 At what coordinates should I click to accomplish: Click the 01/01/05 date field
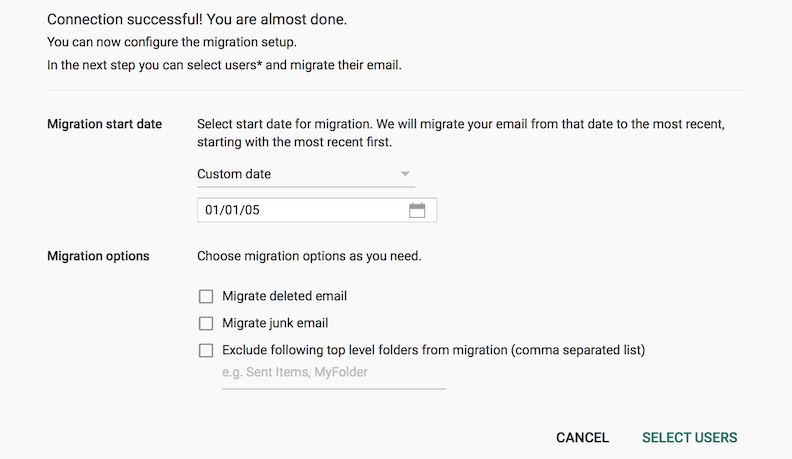pyautogui.click(x=300, y=210)
